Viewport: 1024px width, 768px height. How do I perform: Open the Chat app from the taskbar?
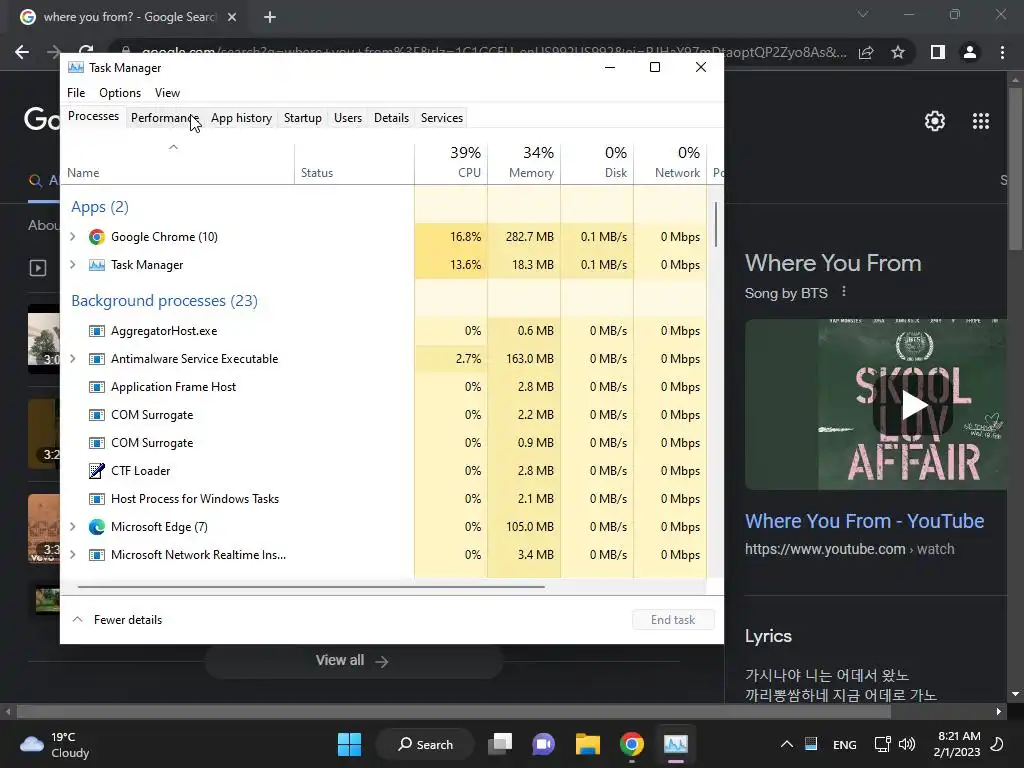[543, 744]
